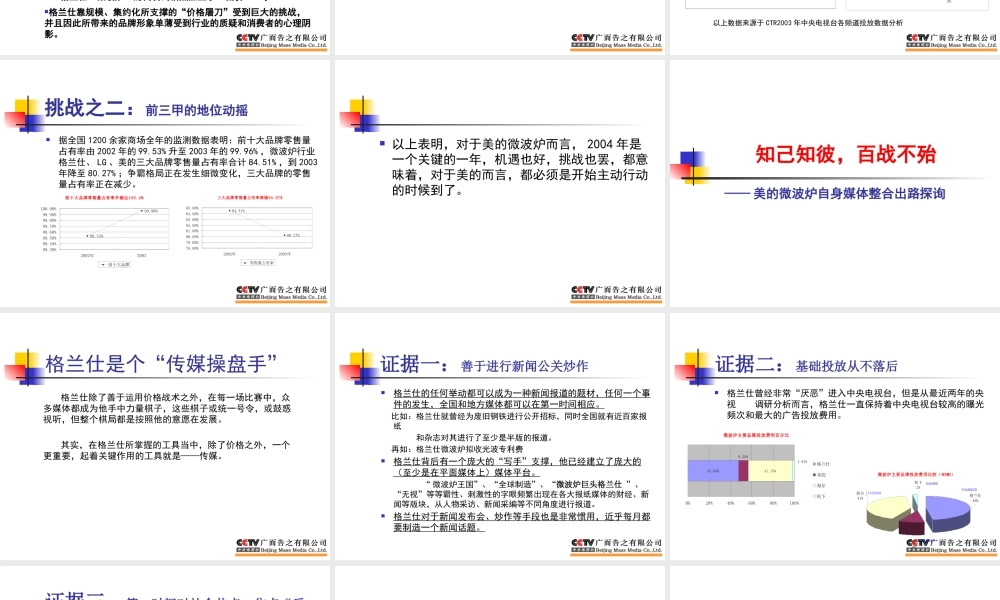Click the underlined text 格兰仕背后有一个庞大的"写手"支撑
Viewport: 1000px width, 600px height.
pos(517,467)
